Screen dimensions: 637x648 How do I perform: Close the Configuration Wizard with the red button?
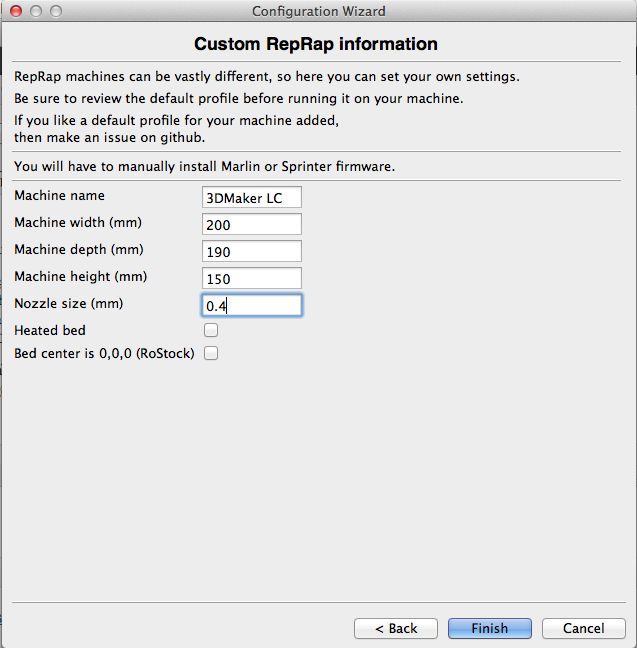pos(16,11)
